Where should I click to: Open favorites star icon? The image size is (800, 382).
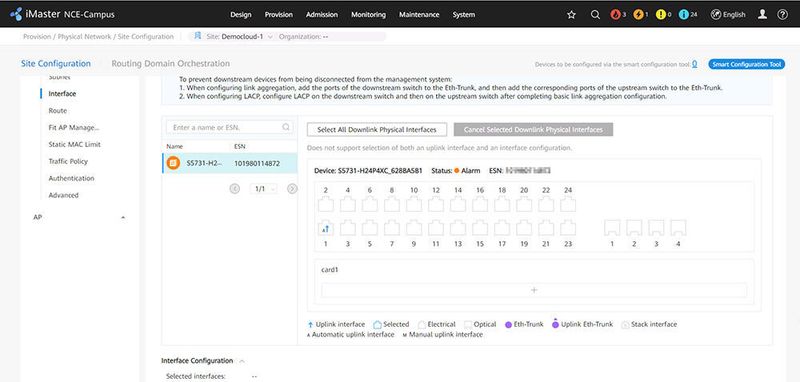point(571,15)
